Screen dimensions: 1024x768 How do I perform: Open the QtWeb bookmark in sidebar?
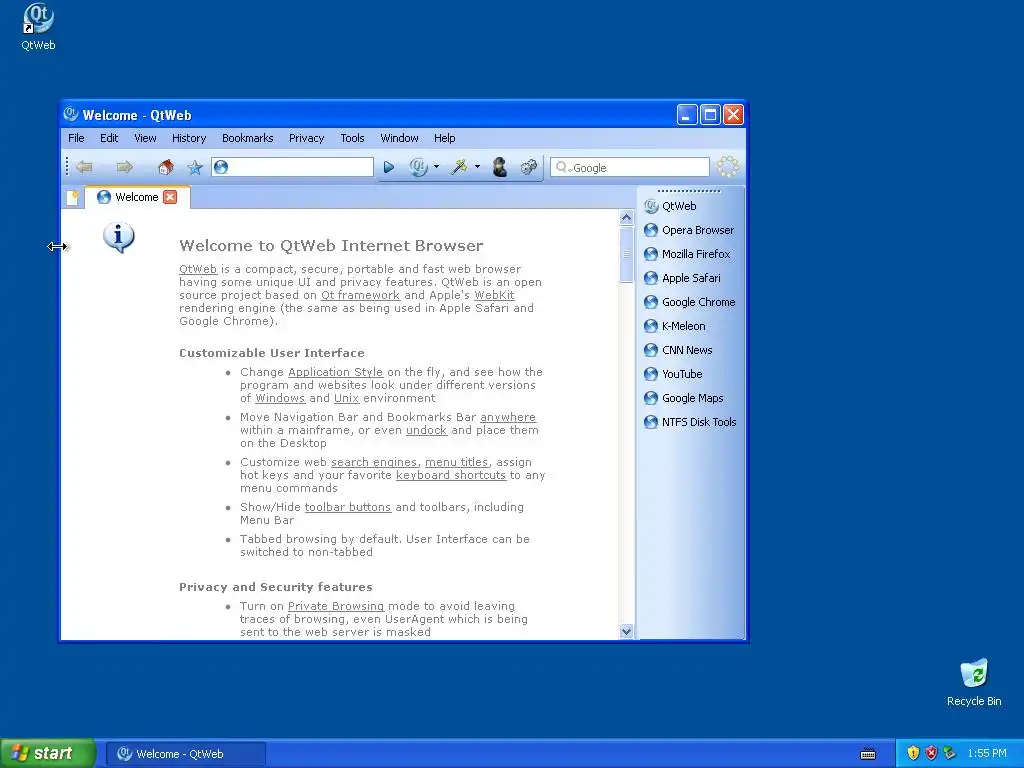pyautogui.click(x=670, y=206)
